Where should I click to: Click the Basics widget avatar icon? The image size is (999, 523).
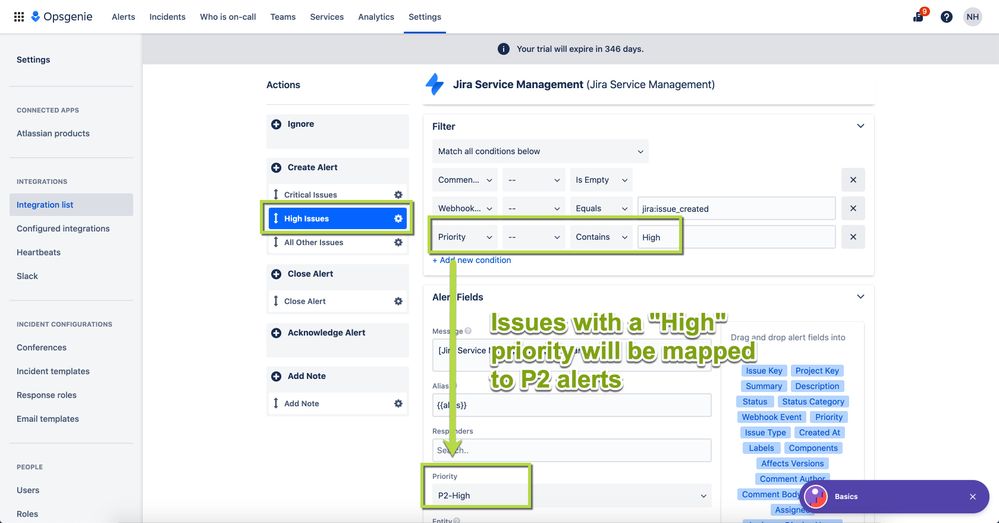[x=816, y=496]
